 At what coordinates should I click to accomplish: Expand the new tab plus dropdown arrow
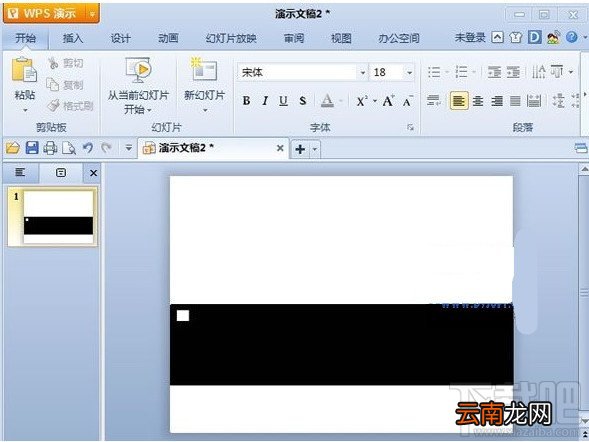coord(315,149)
